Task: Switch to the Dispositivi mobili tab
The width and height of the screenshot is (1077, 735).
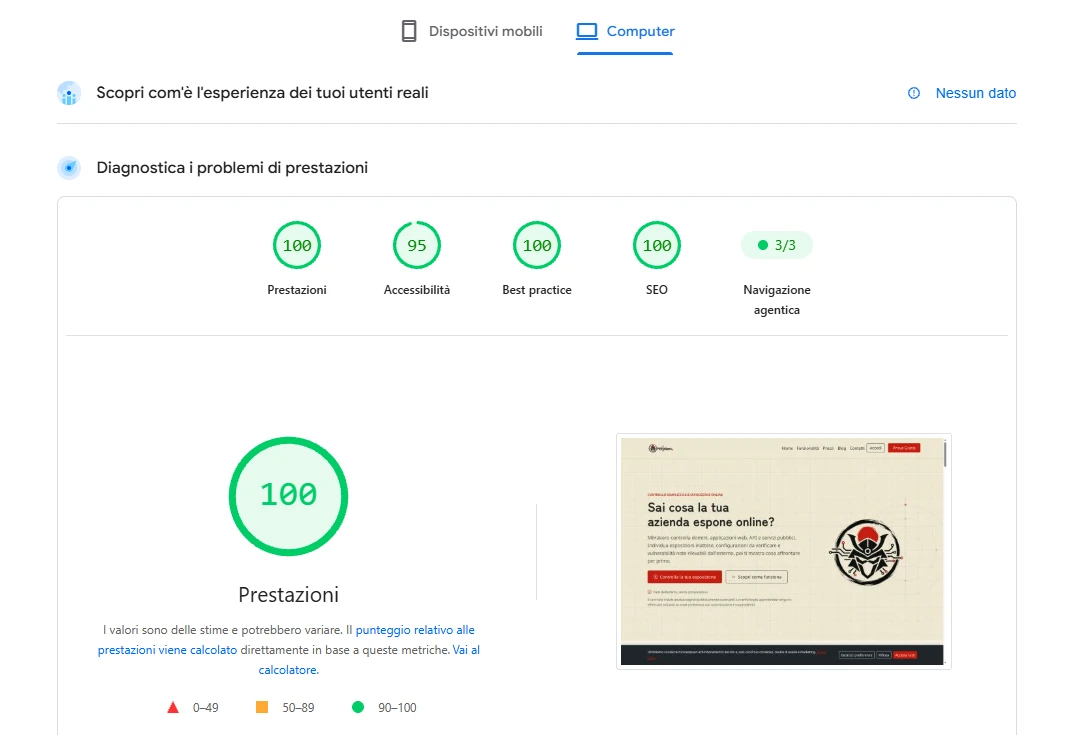Action: point(472,31)
